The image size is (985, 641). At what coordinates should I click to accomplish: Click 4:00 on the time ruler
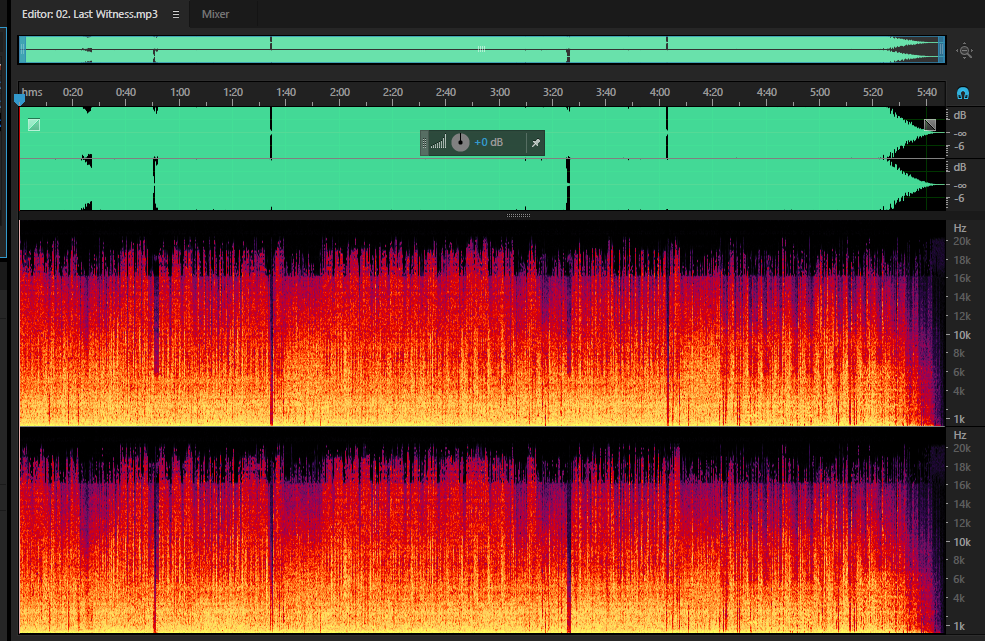point(659,92)
